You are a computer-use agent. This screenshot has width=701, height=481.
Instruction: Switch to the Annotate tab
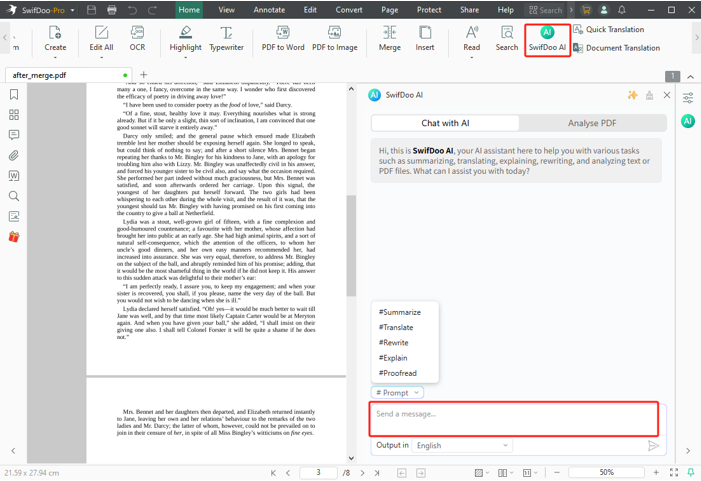pos(269,10)
